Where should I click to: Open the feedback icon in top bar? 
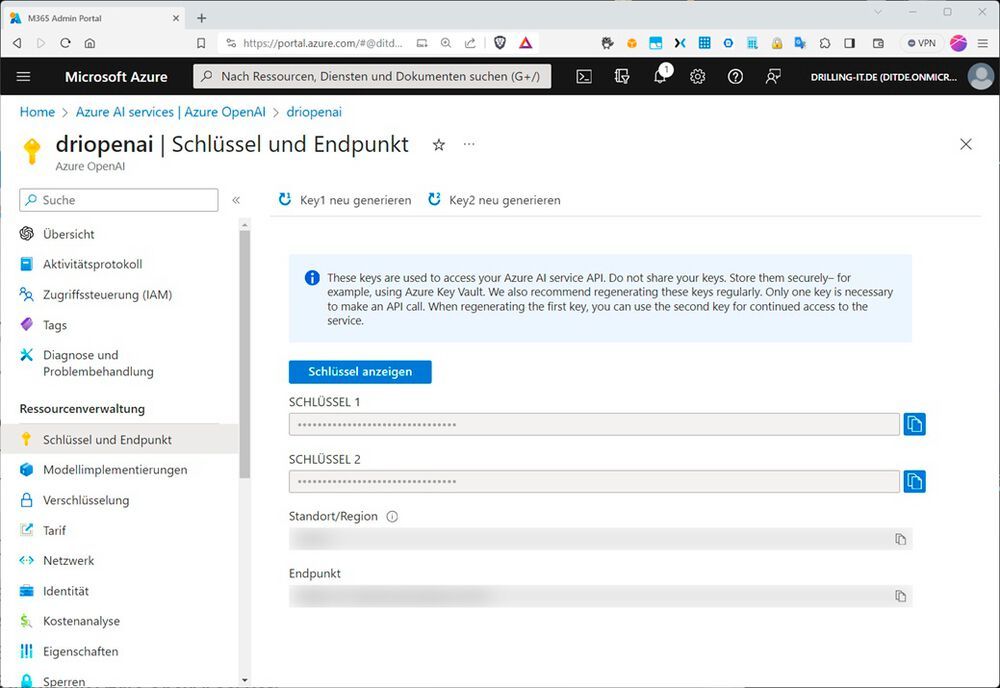(773, 77)
